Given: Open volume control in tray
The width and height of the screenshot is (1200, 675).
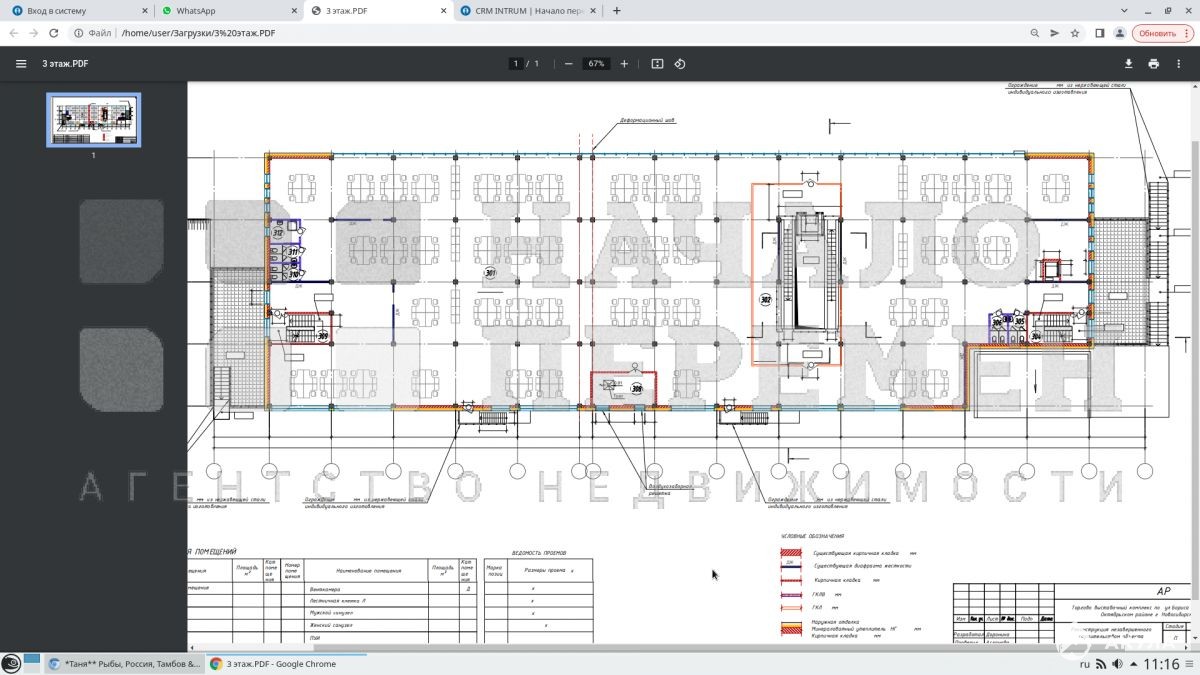Looking at the screenshot, I should click(1116, 664).
